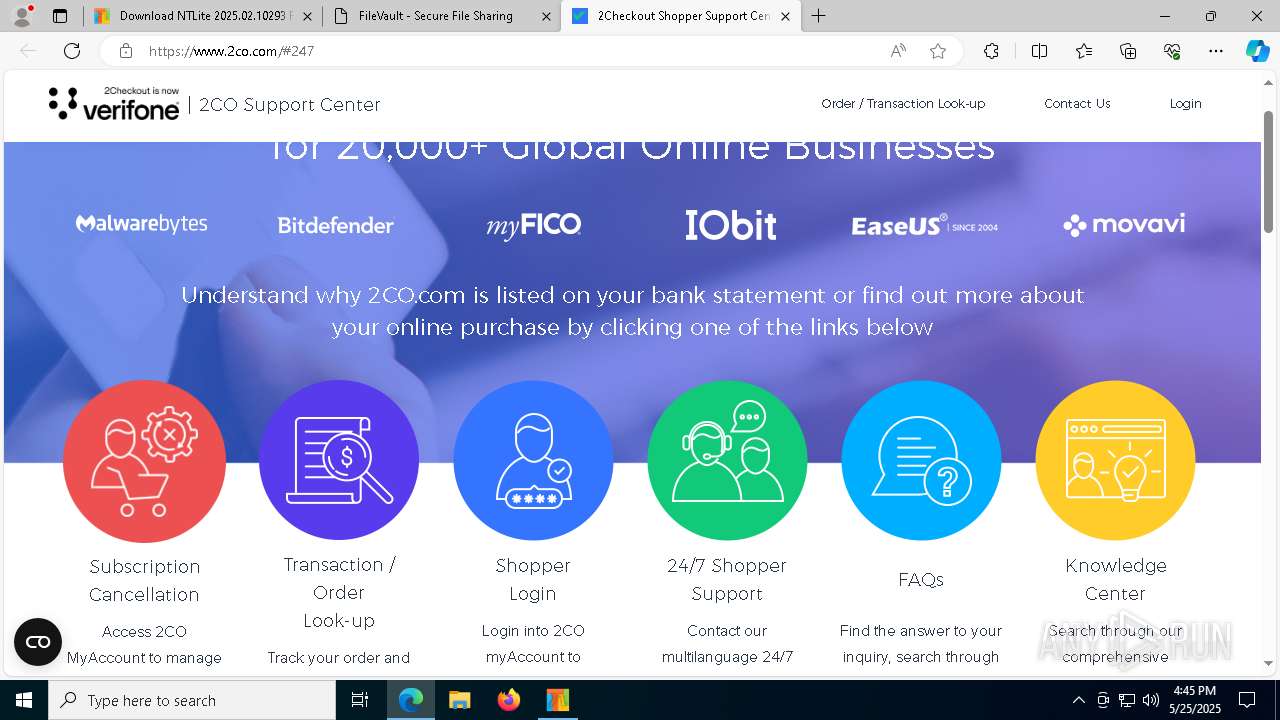
Task: Click the Windows taskbar search box
Action: coord(192,700)
